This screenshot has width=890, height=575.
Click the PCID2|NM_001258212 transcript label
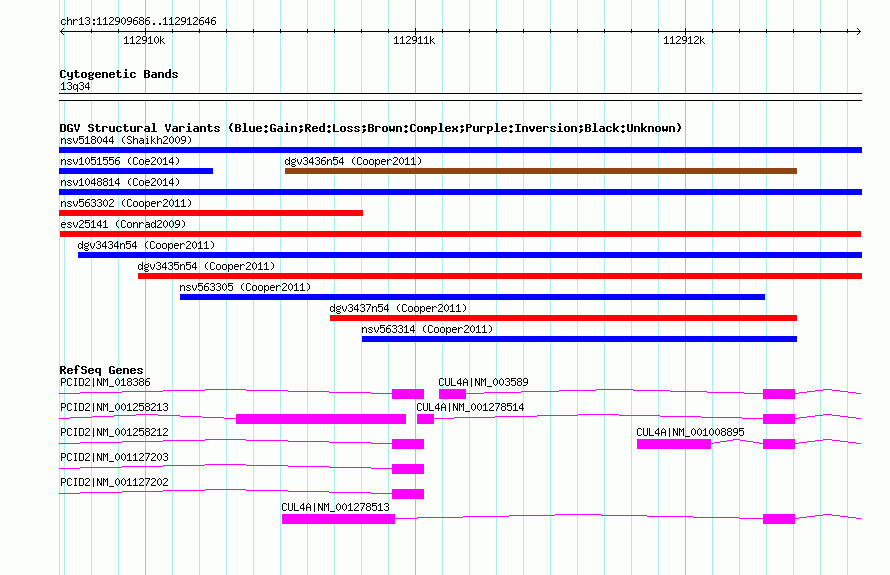pos(115,433)
